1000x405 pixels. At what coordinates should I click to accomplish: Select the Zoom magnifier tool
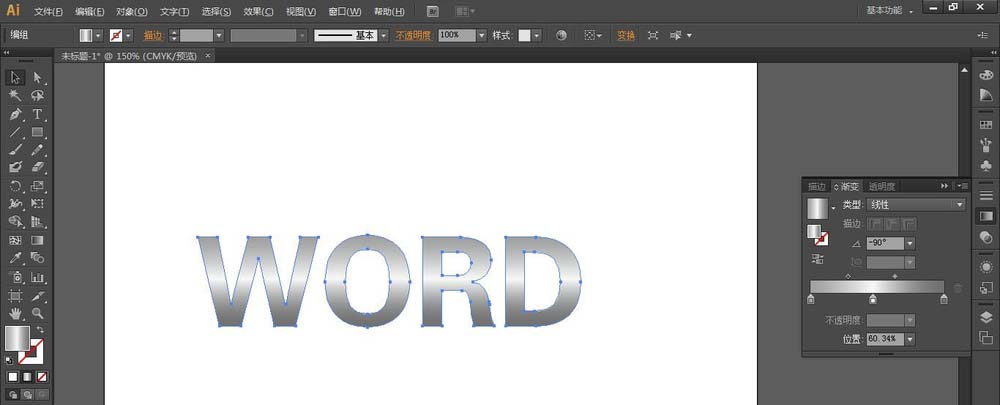tap(38, 314)
